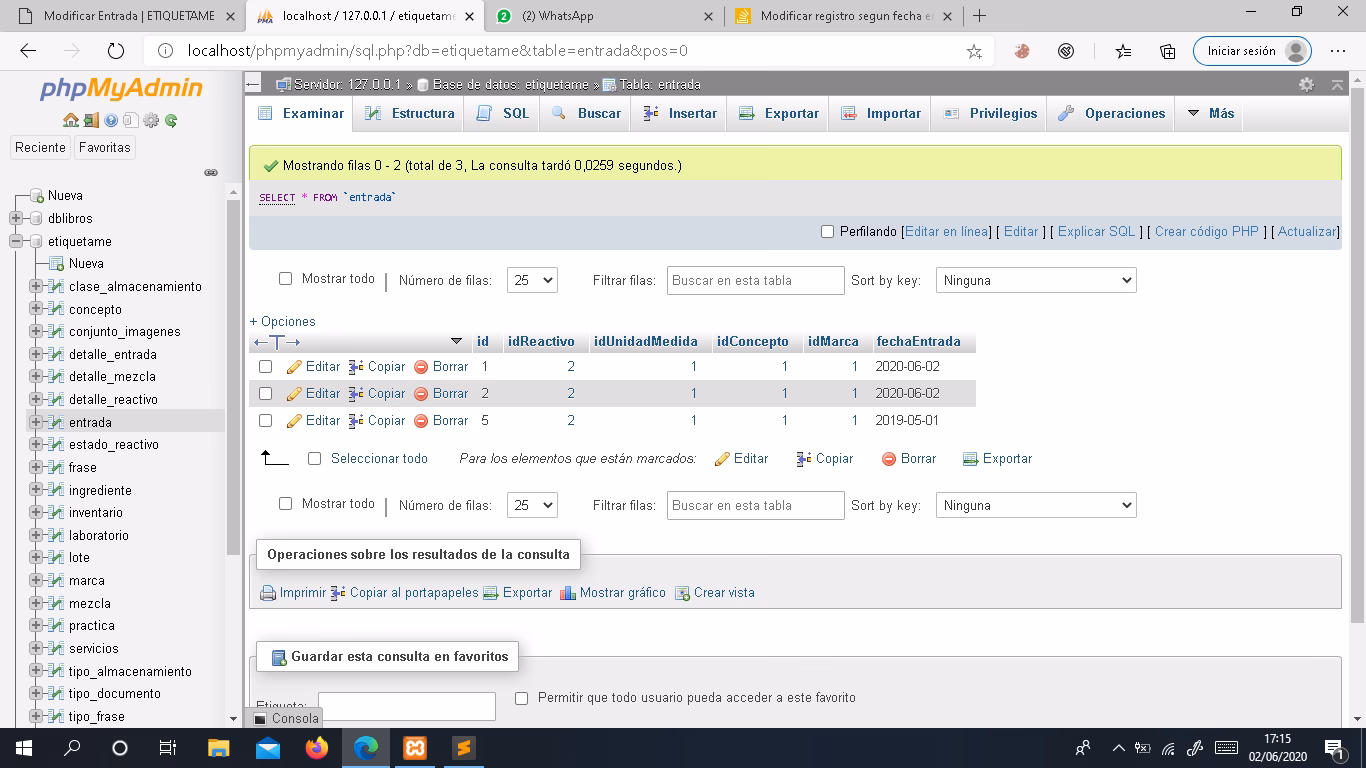Open XAMPP from the taskbar

click(x=415, y=747)
